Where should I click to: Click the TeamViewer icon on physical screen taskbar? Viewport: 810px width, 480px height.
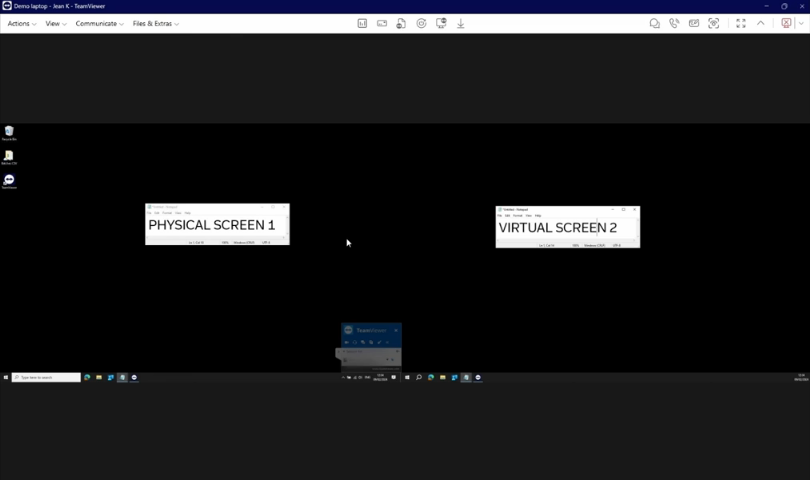(x=134, y=377)
